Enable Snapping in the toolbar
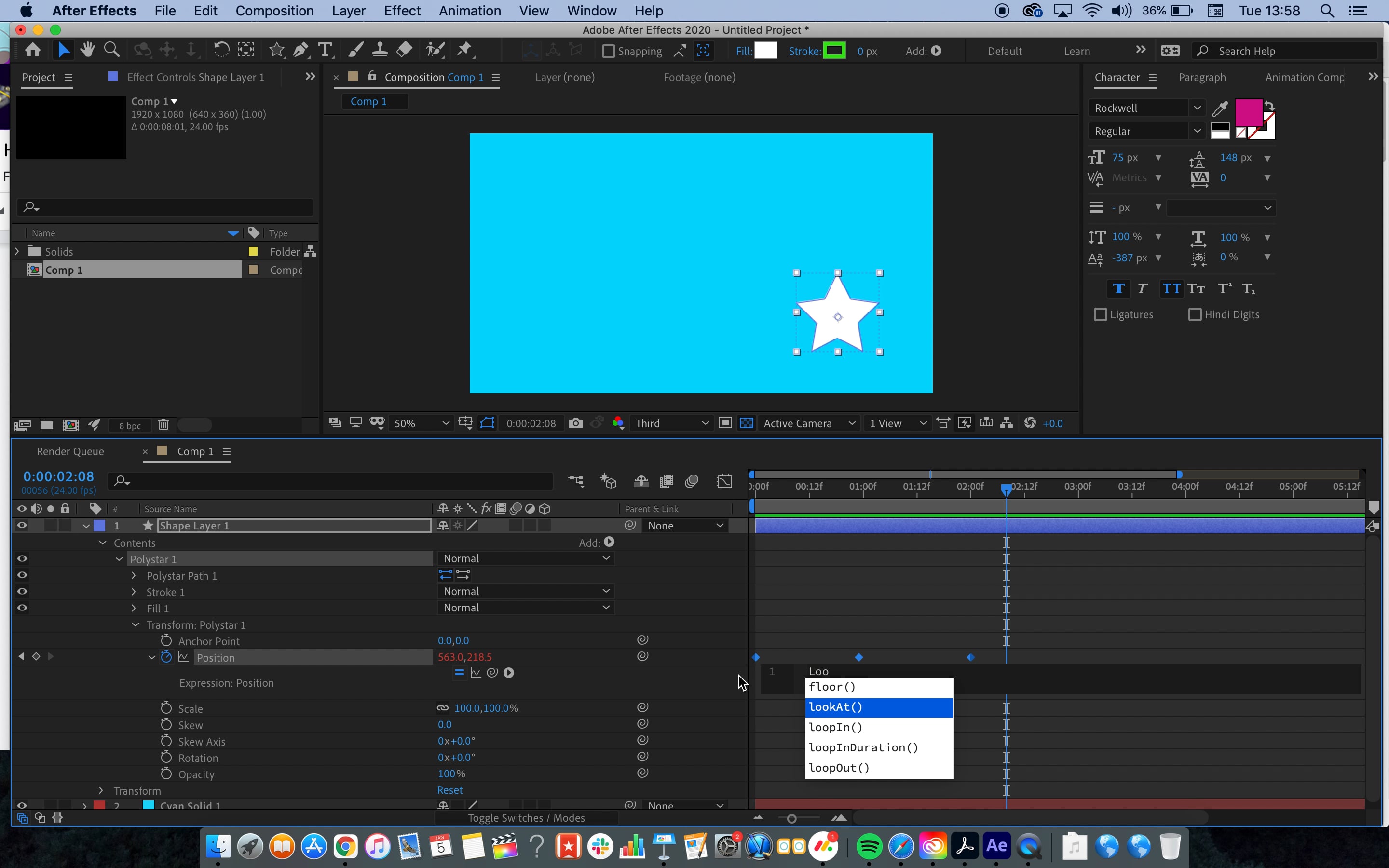Viewport: 1389px width, 868px height. [x=608, y=51]
